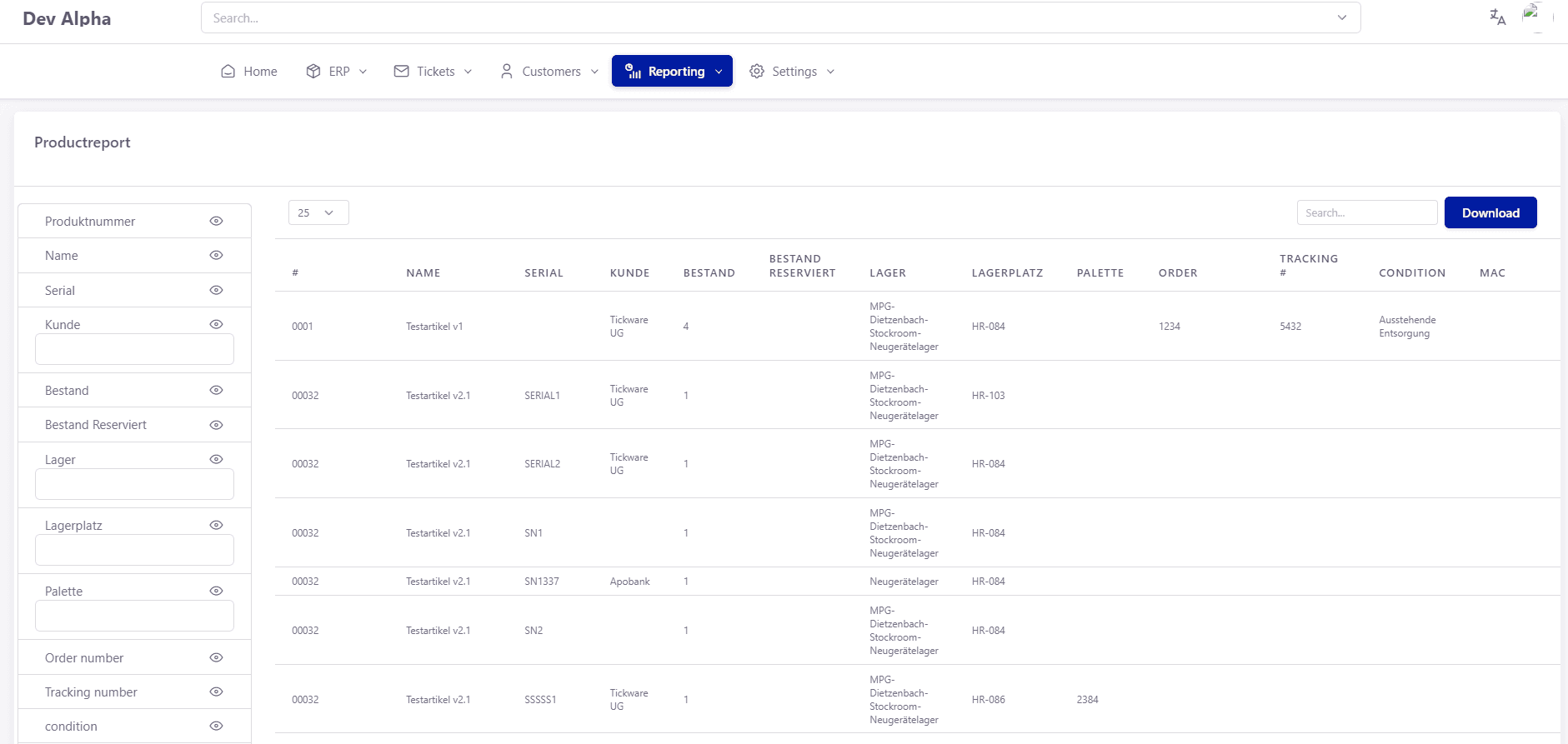Open the 25 rows-per-page dropdown
Image resolution: width=1568 pixels, height=744 pixels.
click(x=318, y=212)
